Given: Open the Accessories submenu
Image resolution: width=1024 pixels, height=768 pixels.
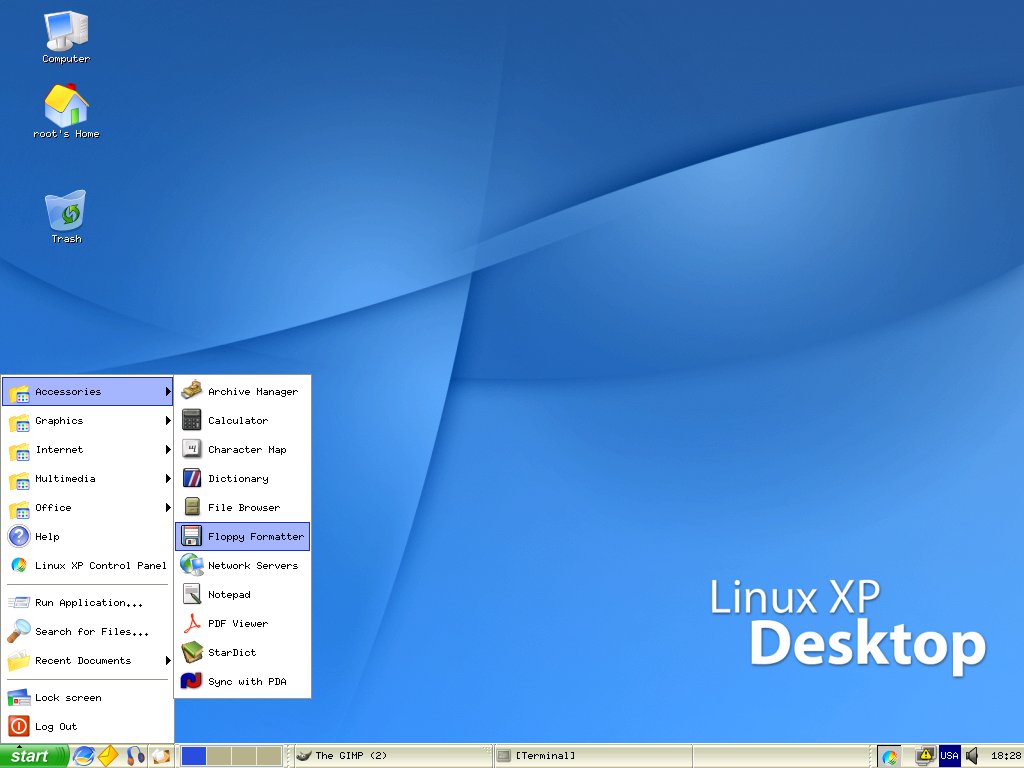Looking at the screenshot, I should click(88, 392).
